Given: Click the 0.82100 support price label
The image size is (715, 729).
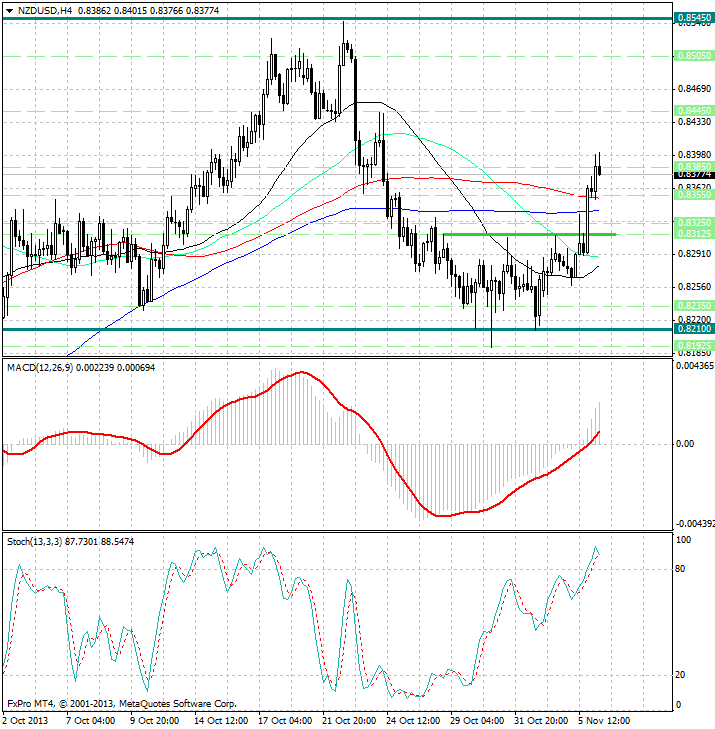Looking at the screenshot, I should [x=693, y=329].
